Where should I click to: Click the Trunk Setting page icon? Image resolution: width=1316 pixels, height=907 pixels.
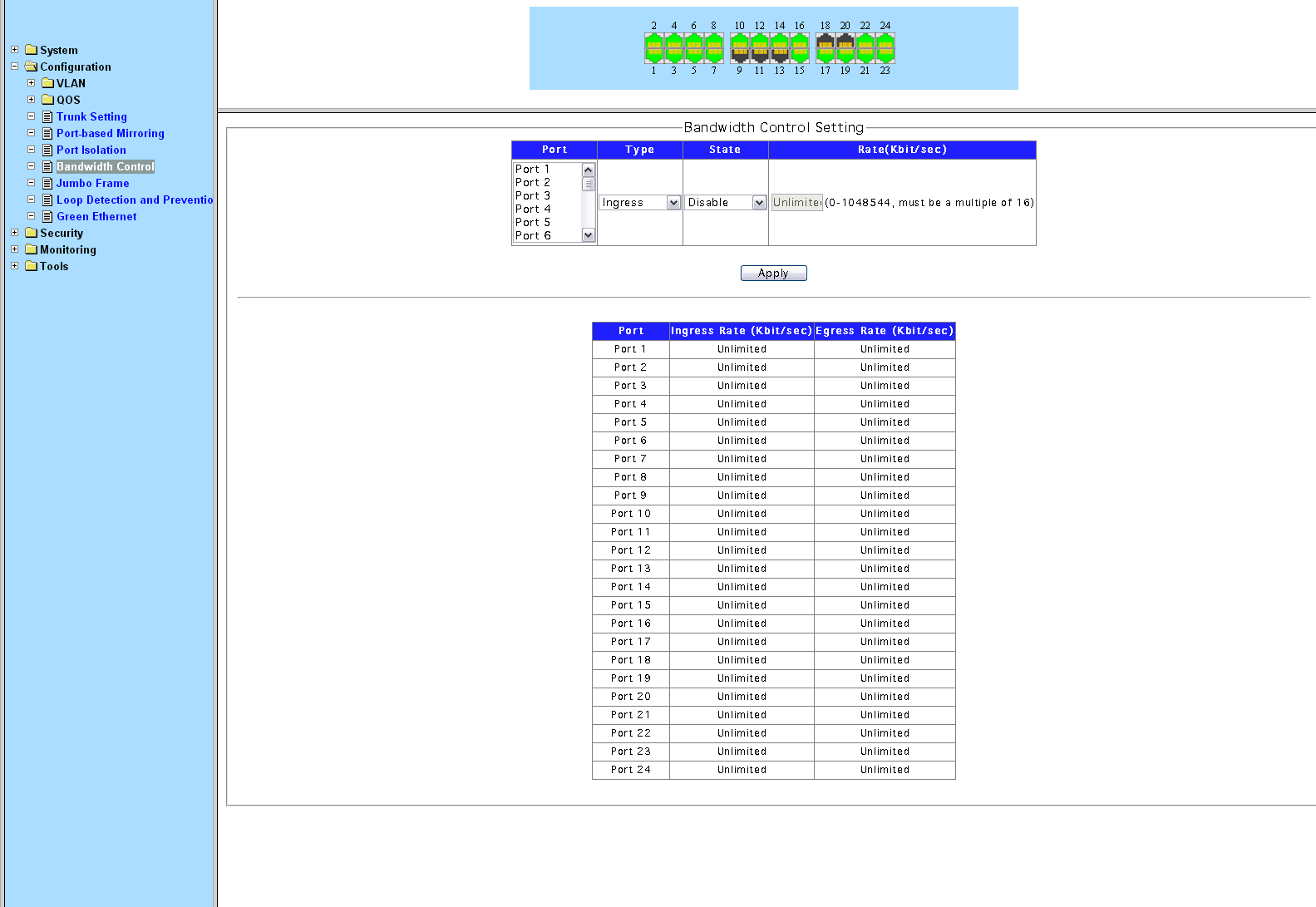pos(47,117)
